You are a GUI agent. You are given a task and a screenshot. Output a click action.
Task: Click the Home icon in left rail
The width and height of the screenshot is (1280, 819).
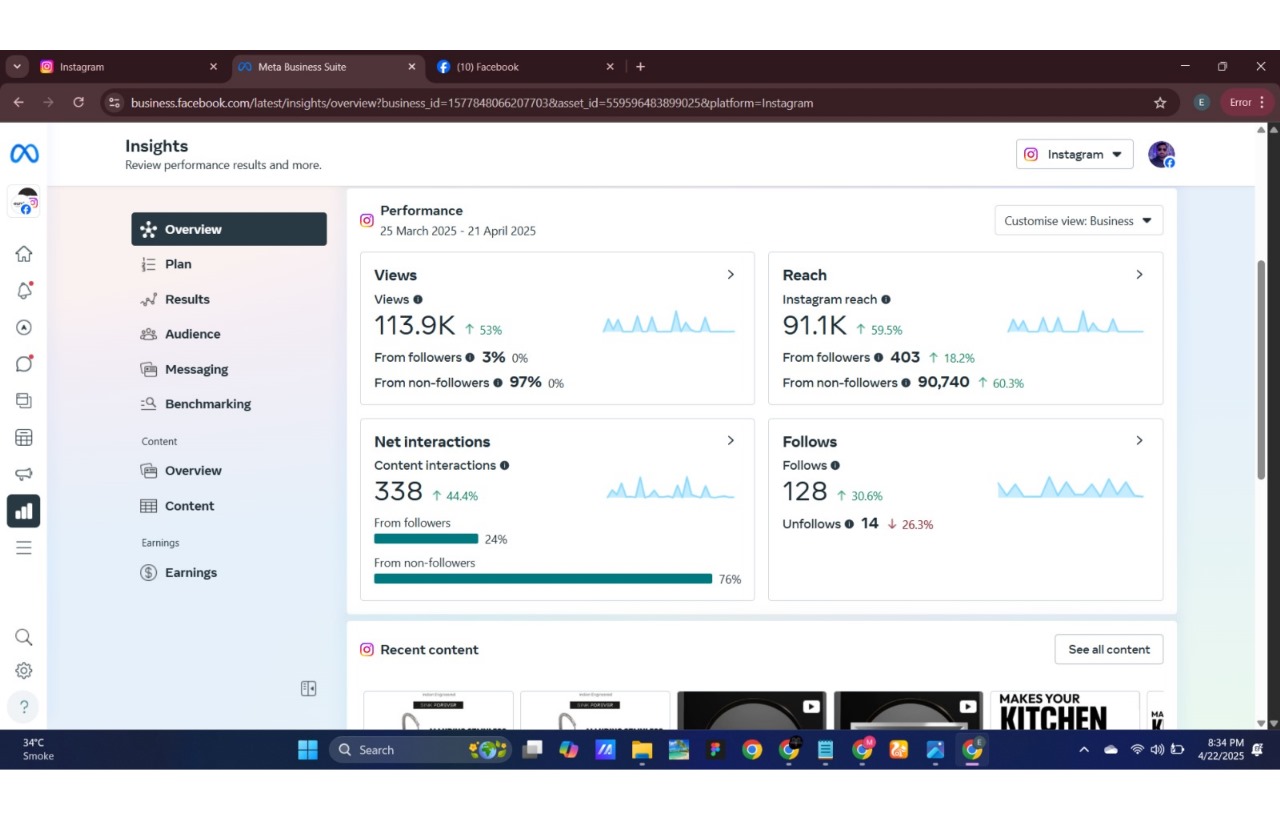point(24,254)
